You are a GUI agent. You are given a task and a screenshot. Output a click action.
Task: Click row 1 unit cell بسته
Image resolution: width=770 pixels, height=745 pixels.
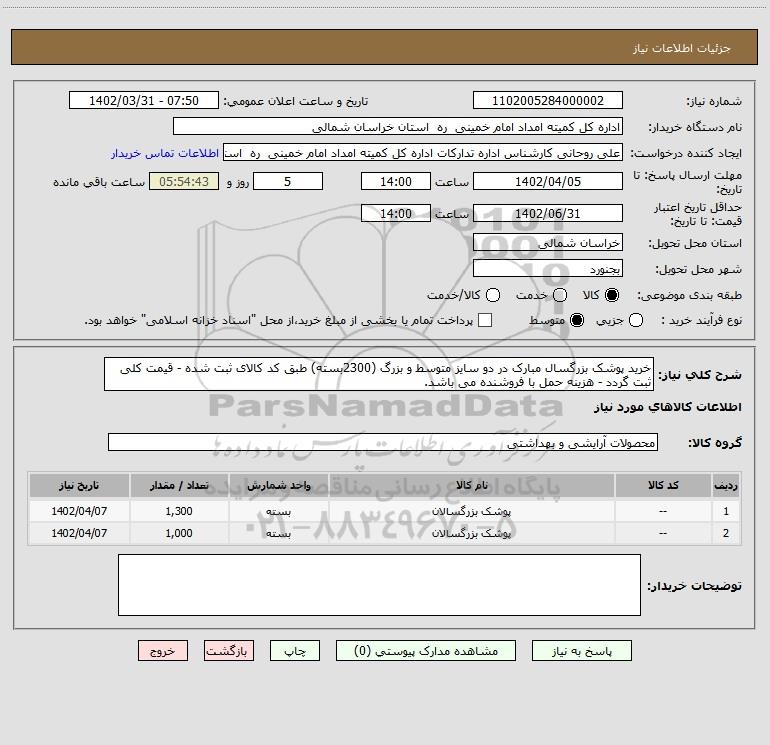(x=278, y=511)
